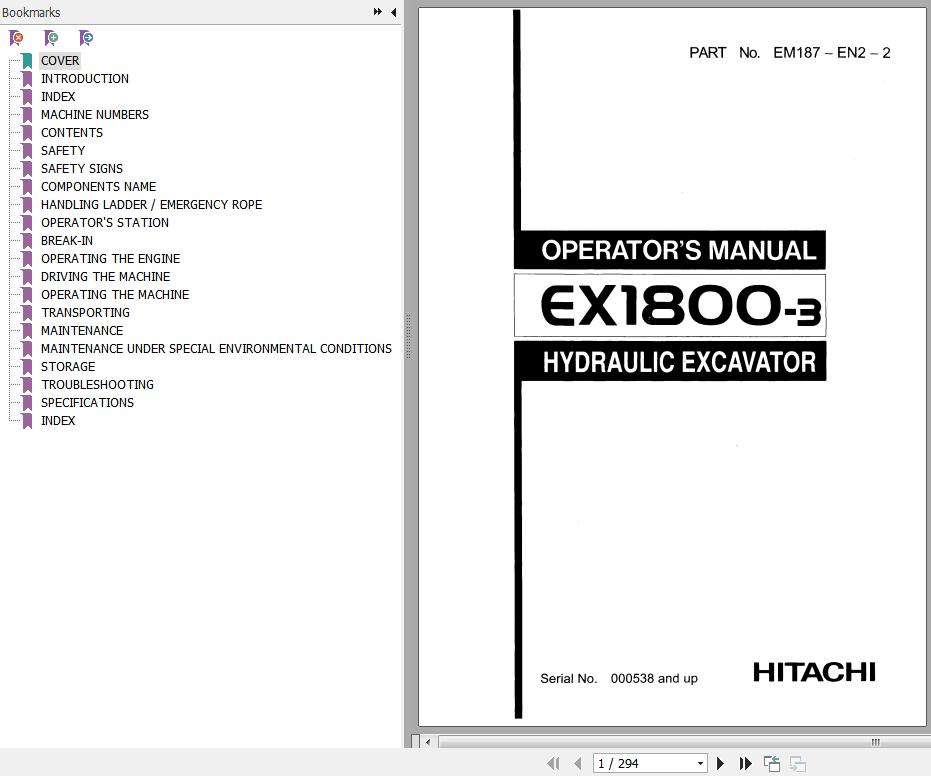
Task: Click the OPERATOR'S MANUAL heading on the page
Action: pyautogui.click(x=679, y=250)
